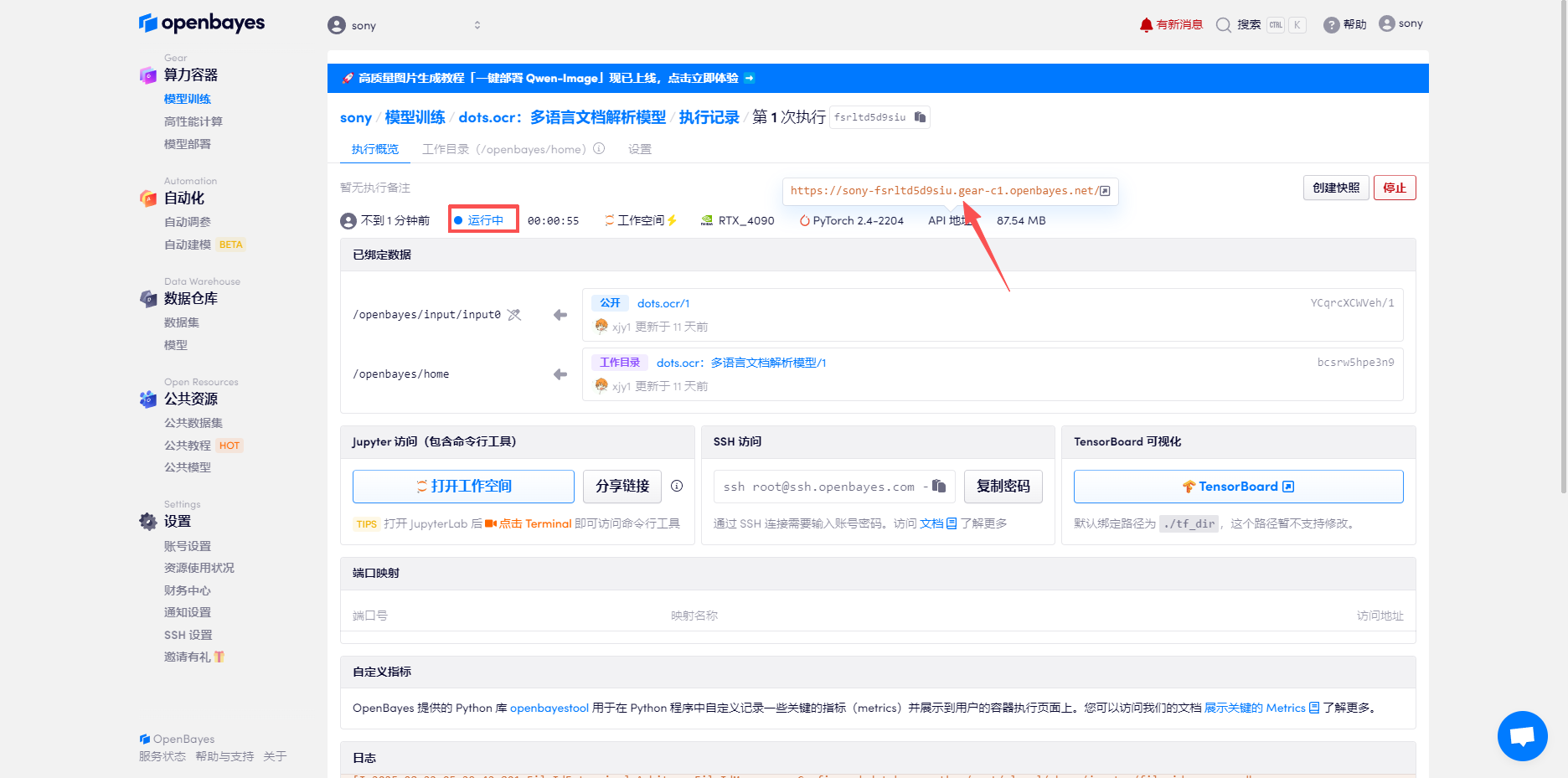Select the 算力容器 sidebar icon
This screenshot has width=1568, height=778.
coord(147,75)
